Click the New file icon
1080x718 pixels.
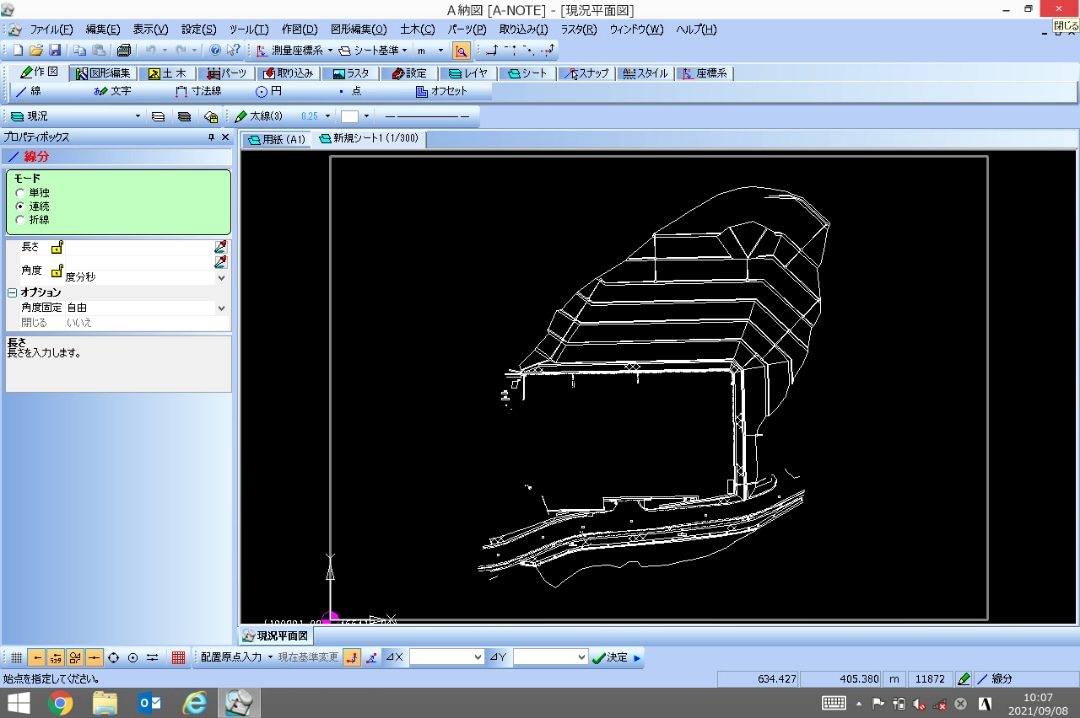click(18, 50)
